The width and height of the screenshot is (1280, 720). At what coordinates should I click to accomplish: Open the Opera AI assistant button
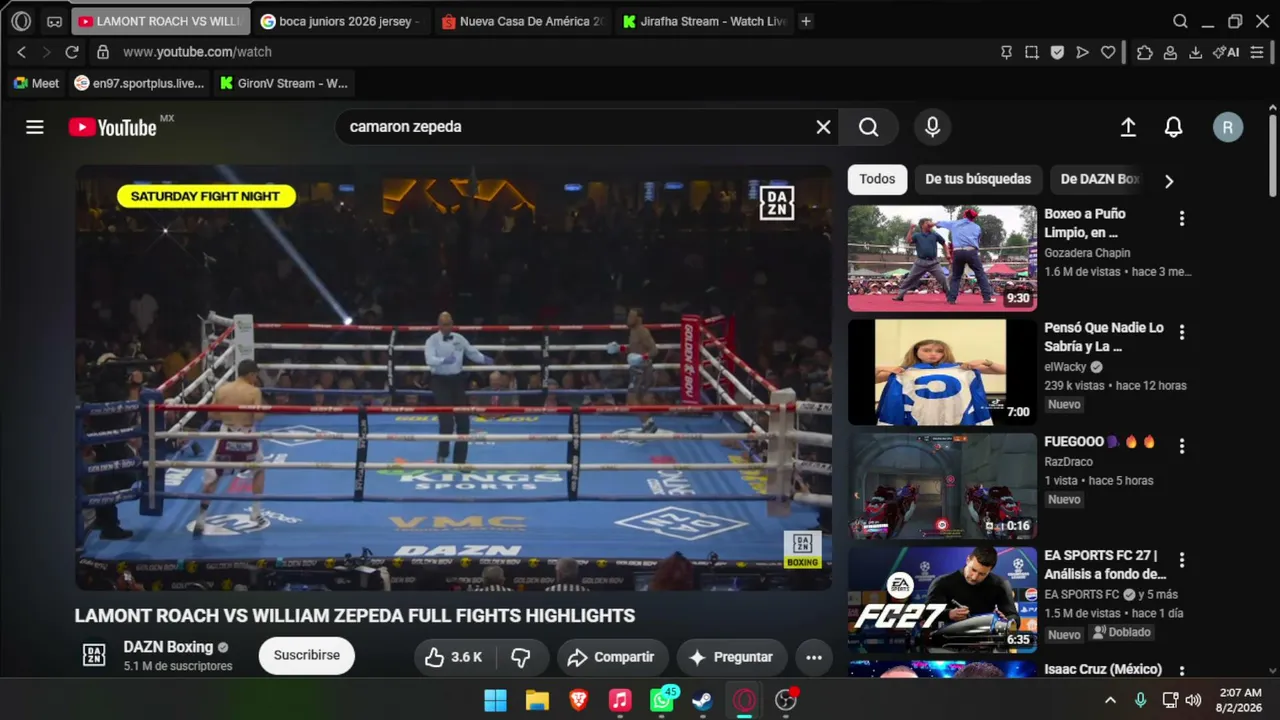[1226, 52]
